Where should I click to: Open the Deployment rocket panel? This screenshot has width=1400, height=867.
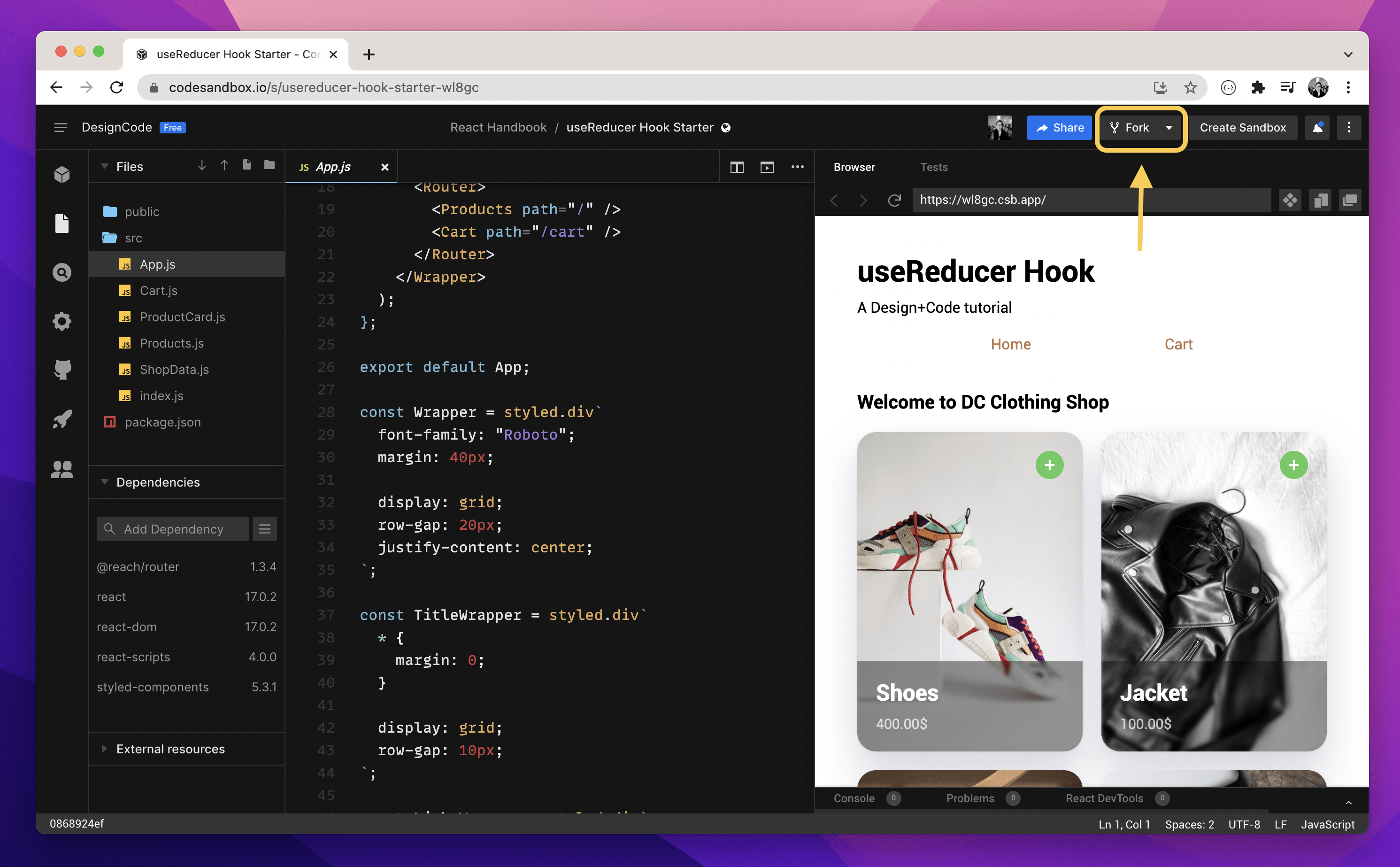[62, 419]
